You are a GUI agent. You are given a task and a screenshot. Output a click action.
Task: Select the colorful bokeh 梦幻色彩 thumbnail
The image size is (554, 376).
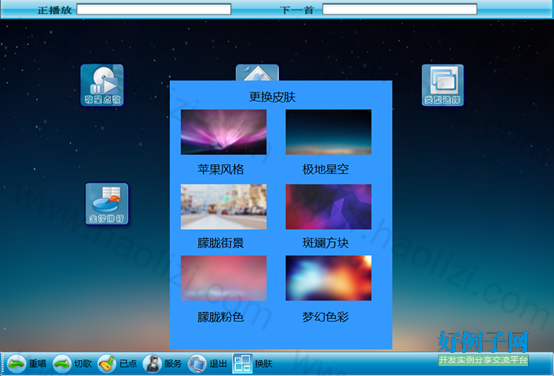(329, 278)
